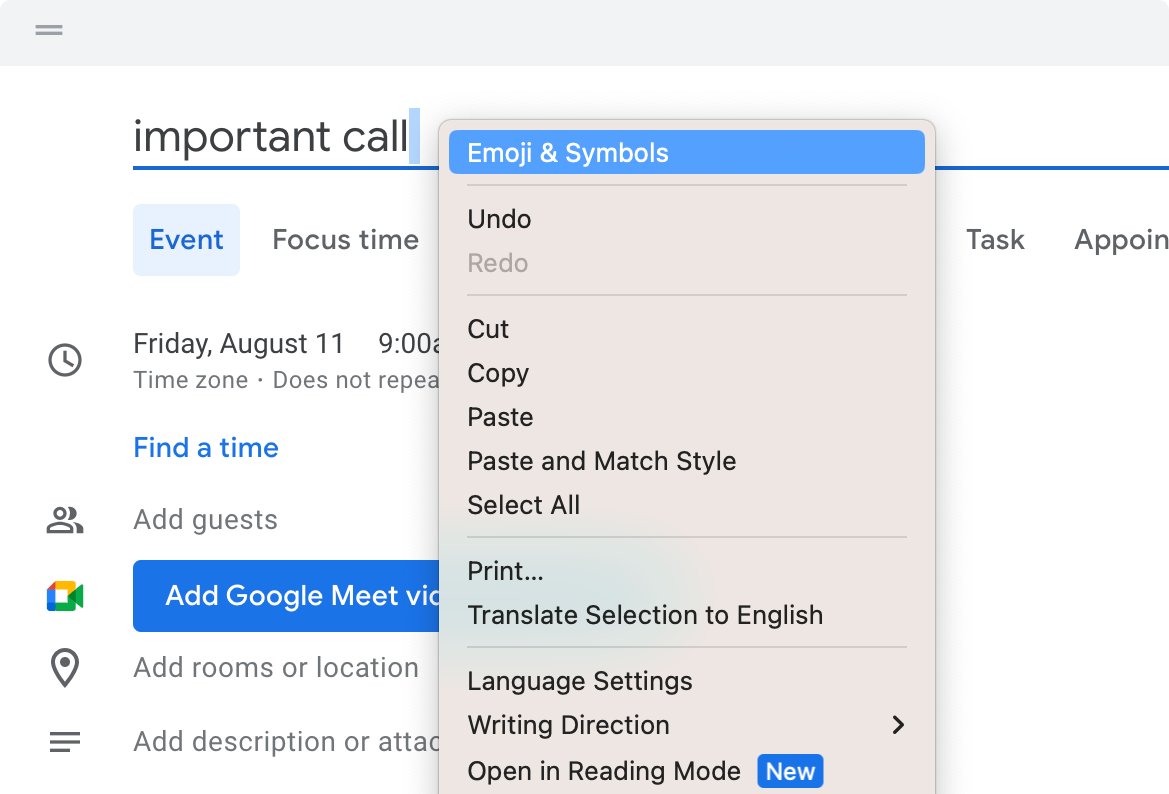Click the Time zone link
Image resolution: width=1169 pixels, height=794 pixels.
click(x=191, y=380)
